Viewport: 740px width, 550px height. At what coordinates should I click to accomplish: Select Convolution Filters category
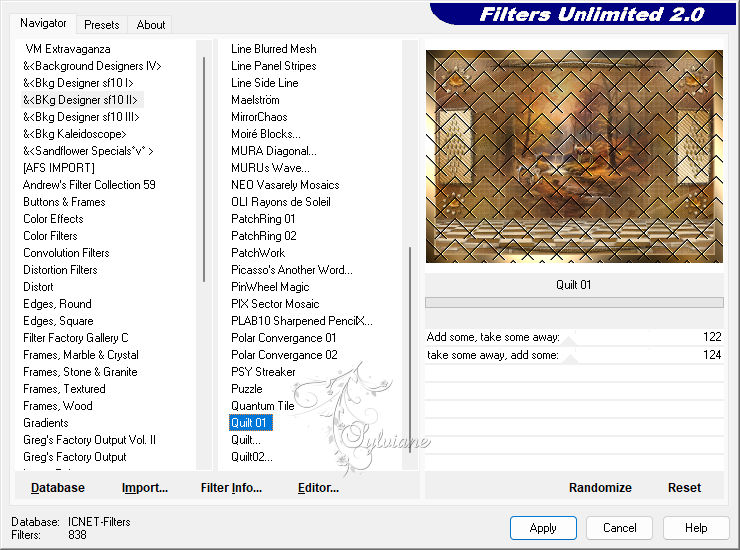pos(66,253)
